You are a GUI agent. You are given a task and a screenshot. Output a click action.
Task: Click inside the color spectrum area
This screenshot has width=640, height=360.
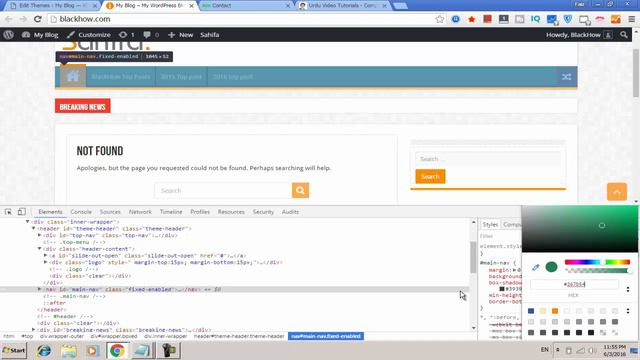click(x=580, y=229)
